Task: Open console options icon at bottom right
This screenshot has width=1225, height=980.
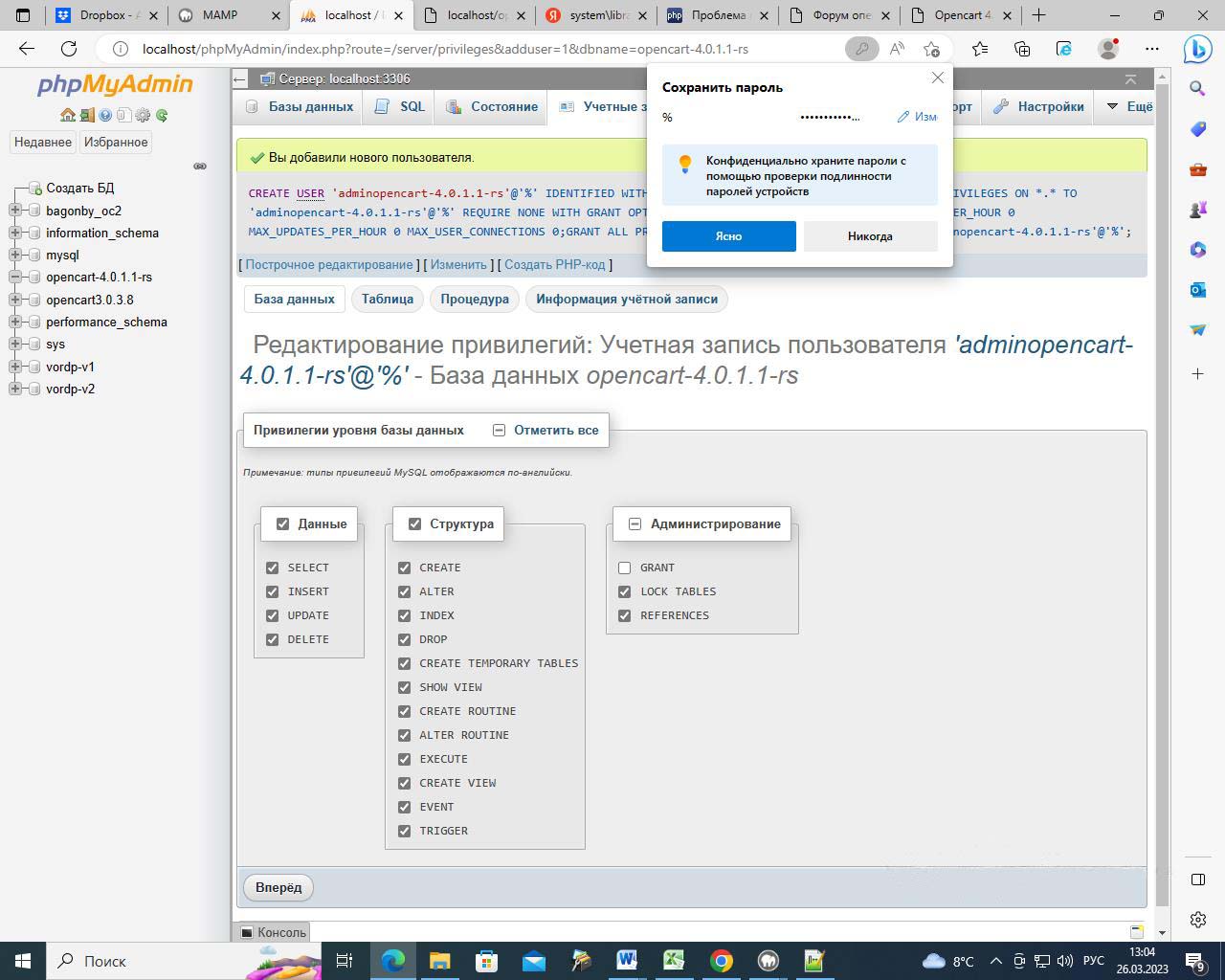Action: click(x=1136, y=931)
